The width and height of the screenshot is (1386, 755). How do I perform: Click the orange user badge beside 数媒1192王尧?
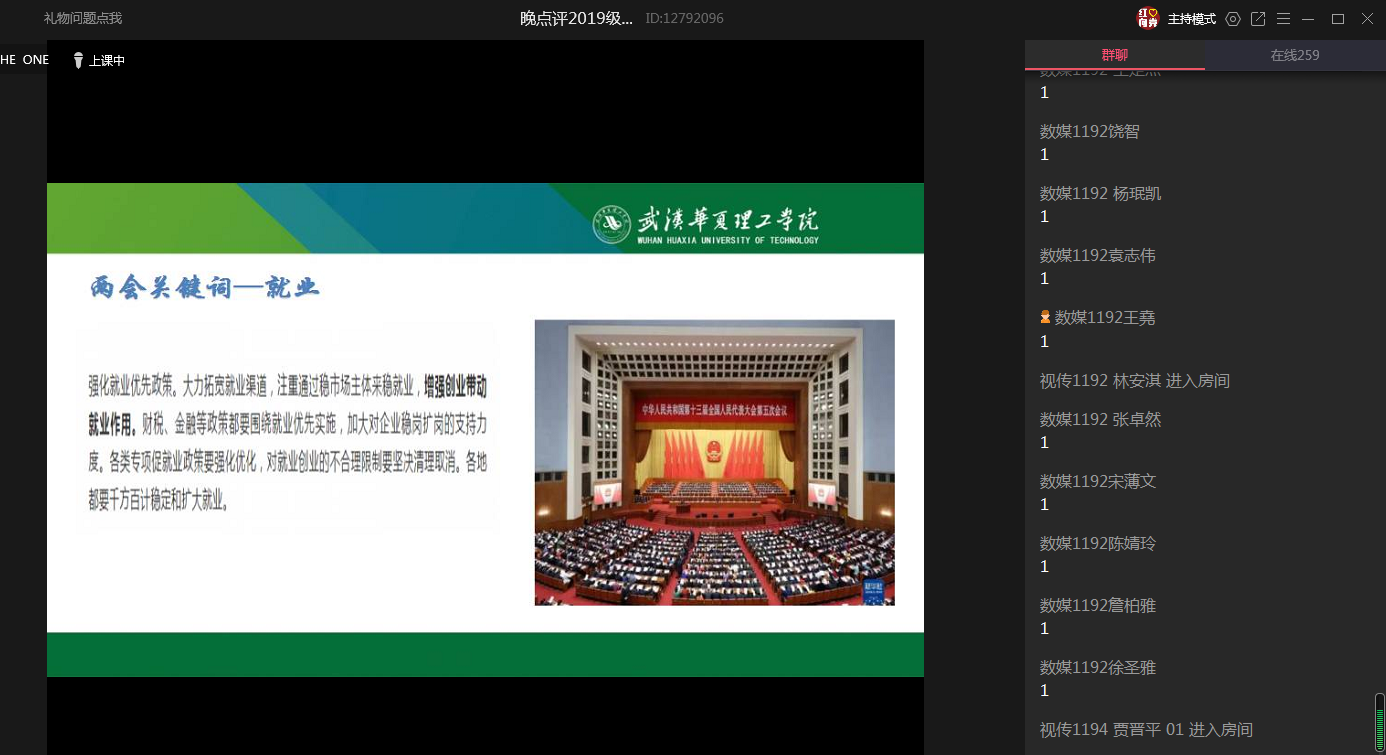(x=1045, y=317)
